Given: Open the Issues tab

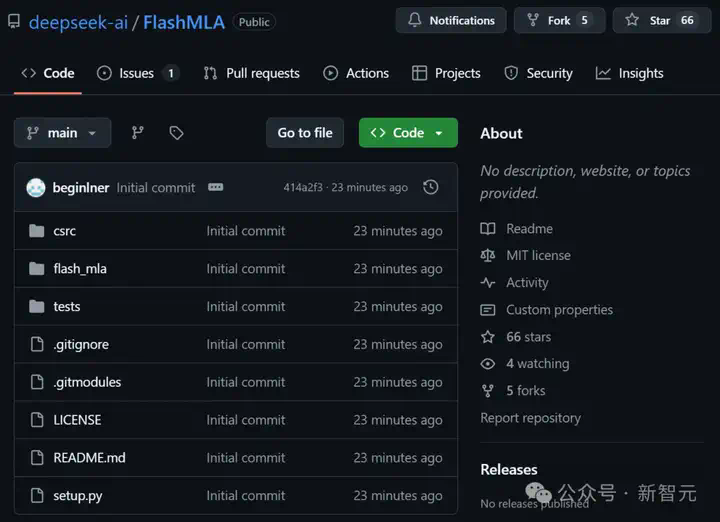Looking at the screenshot, I should [x=136, y=73].
